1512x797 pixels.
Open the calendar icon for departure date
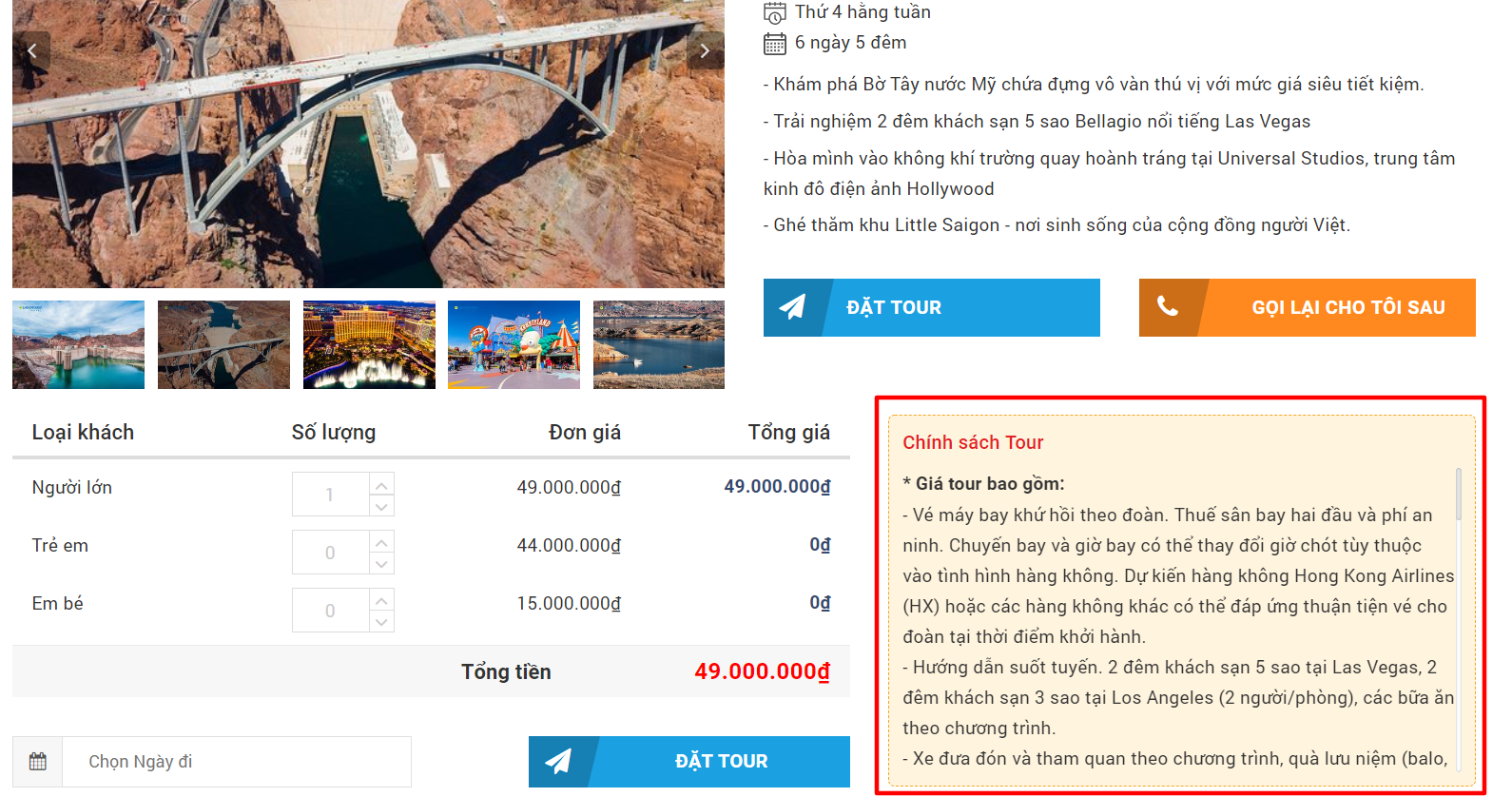[38, 762]
